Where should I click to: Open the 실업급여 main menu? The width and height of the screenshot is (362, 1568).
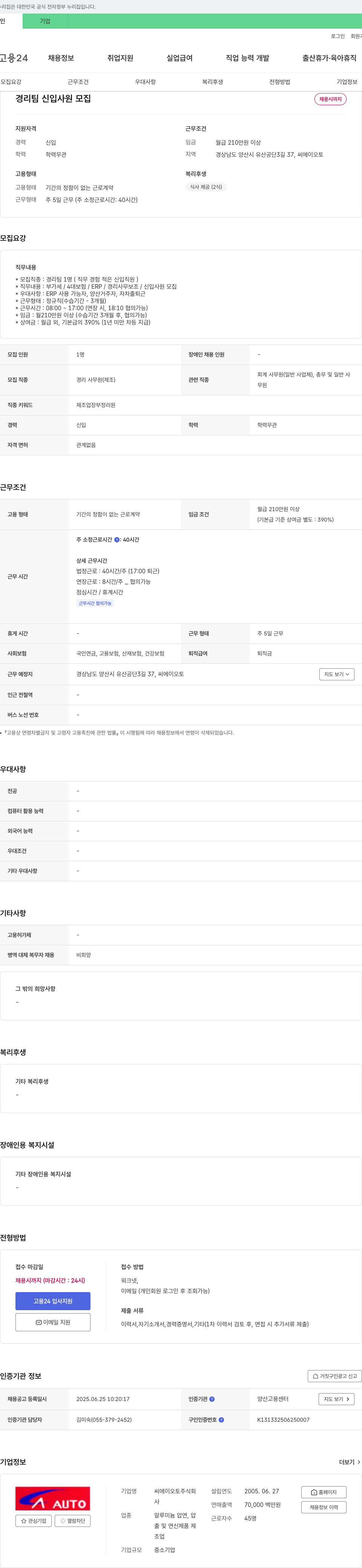[x=179, y=58]
